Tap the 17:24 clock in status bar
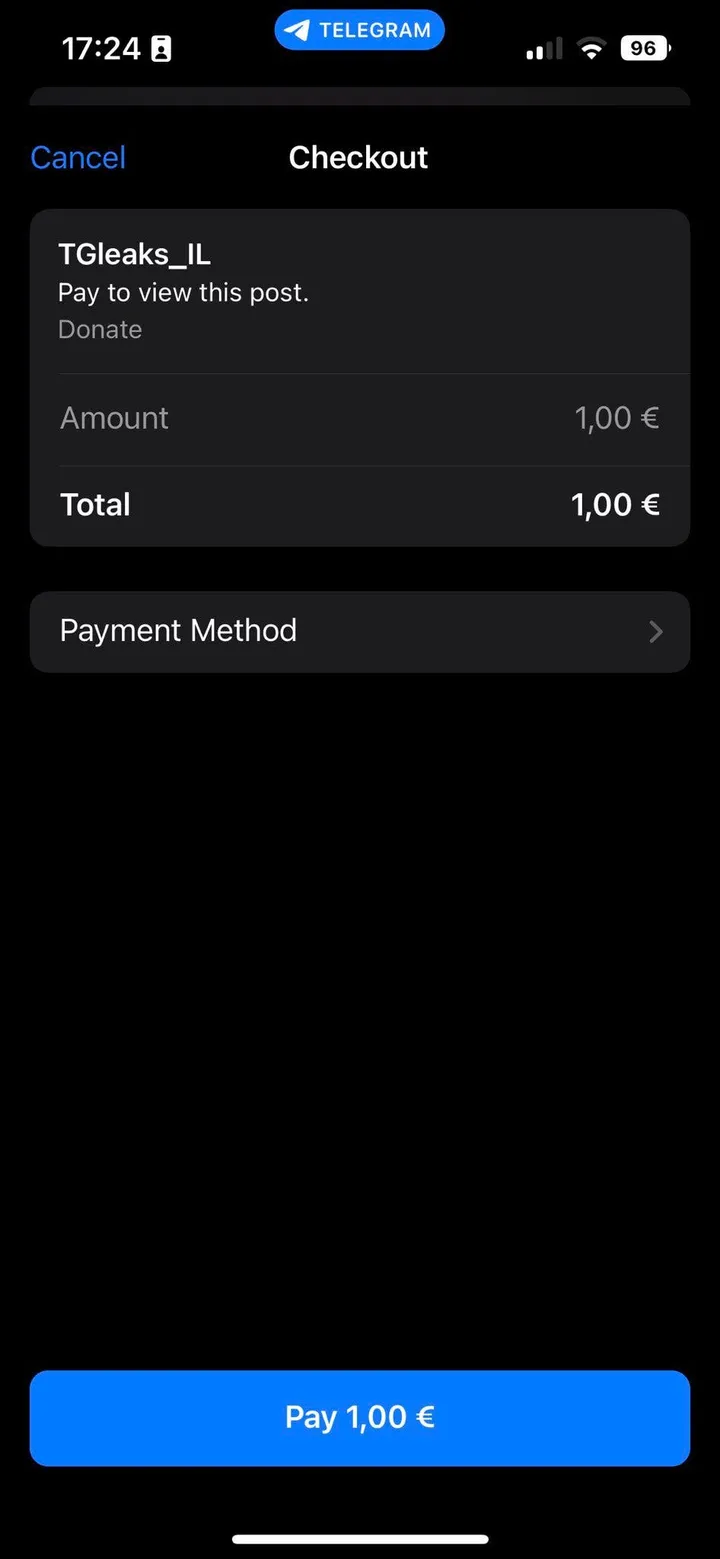720x1559 pixels. 101,49
